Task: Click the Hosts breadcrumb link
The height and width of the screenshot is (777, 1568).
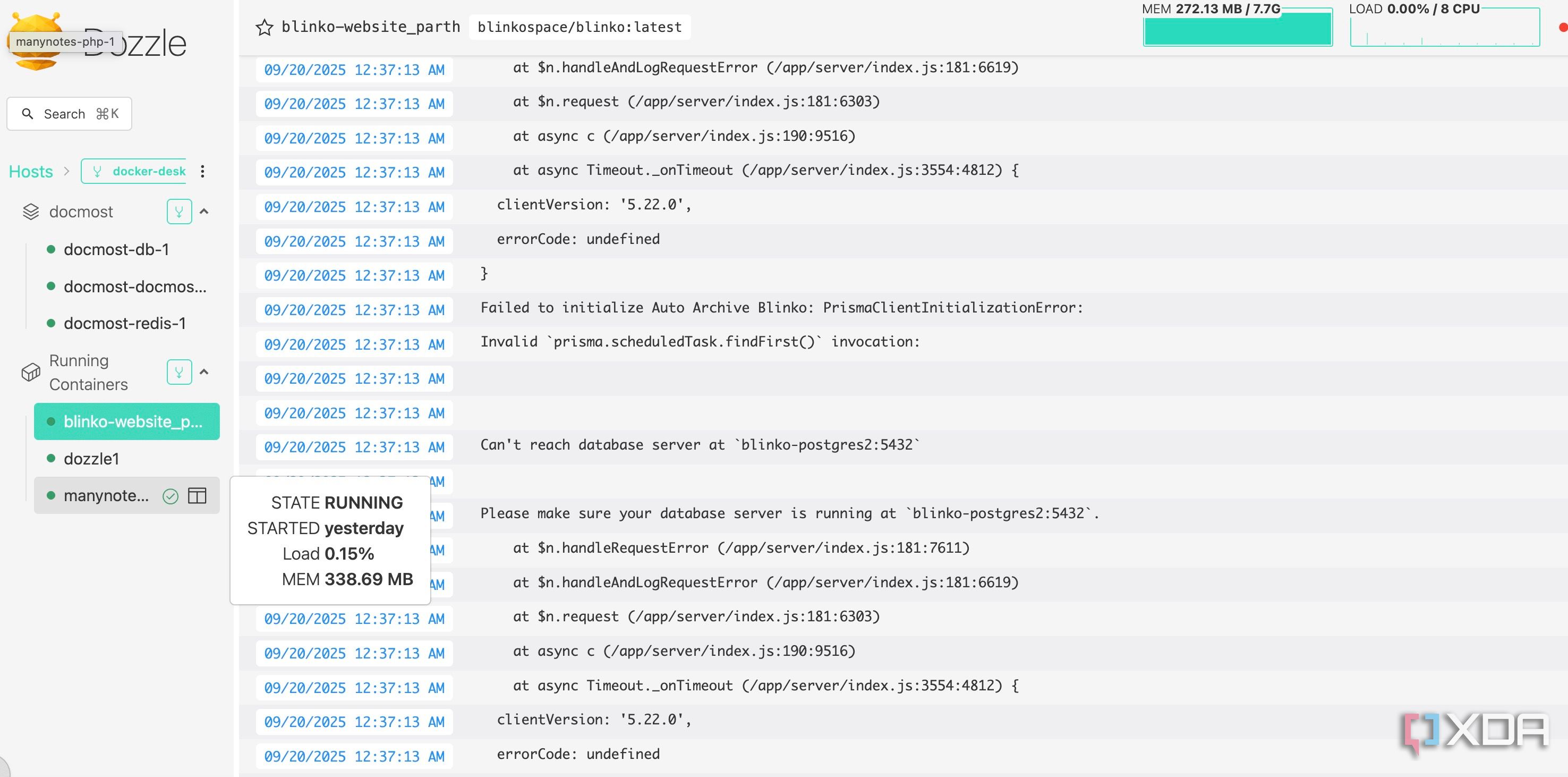Action: click(30, 172)
